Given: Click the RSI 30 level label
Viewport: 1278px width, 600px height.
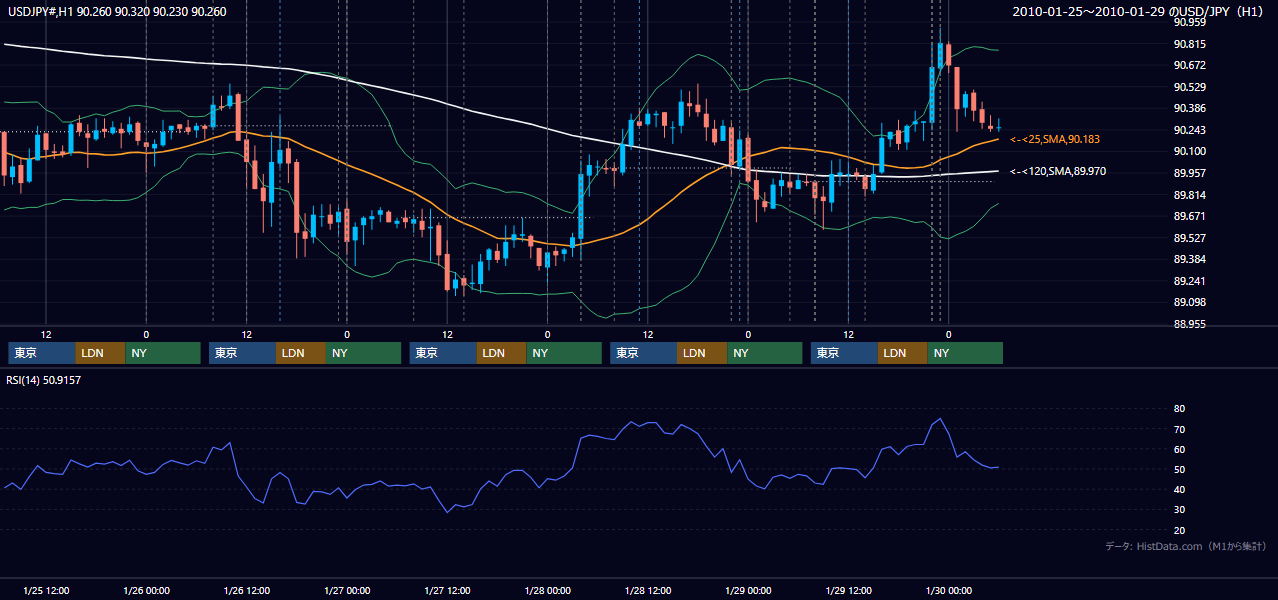Looking at the screenshot, I should [x=1179, y=509].
